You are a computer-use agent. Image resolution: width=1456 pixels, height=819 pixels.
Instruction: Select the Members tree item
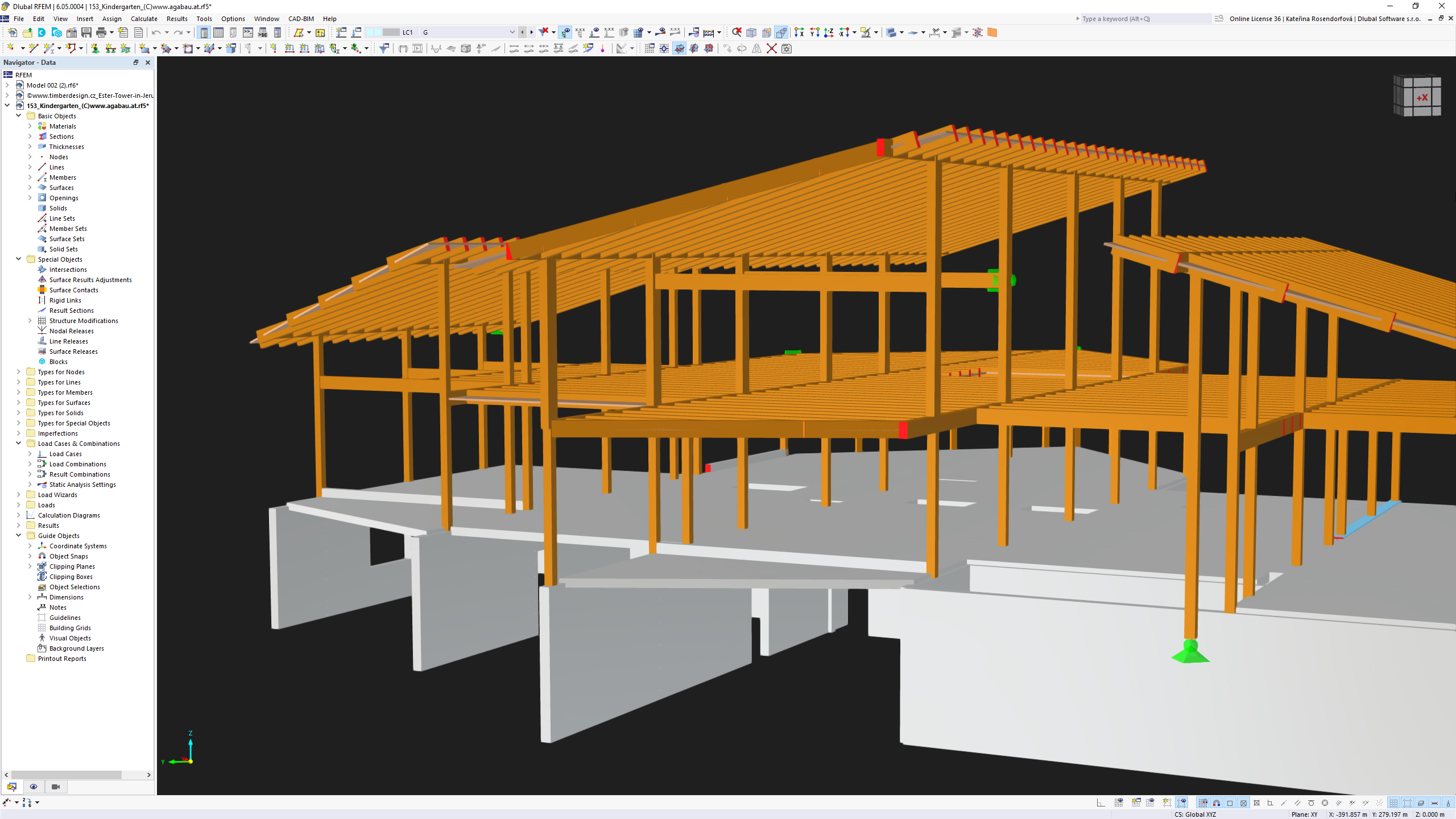coord(63,177)
